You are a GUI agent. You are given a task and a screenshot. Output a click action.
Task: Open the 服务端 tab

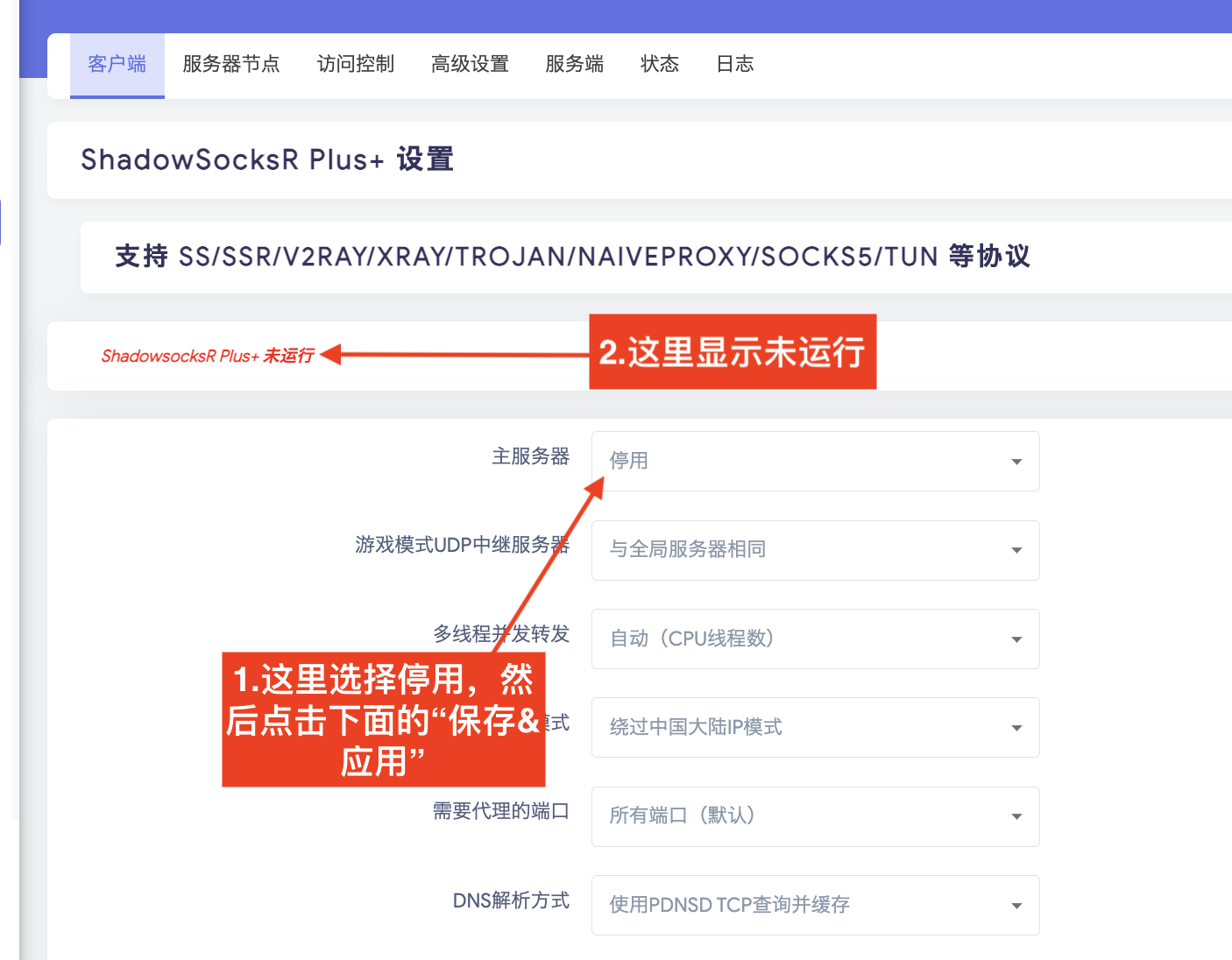pos(574,65)
